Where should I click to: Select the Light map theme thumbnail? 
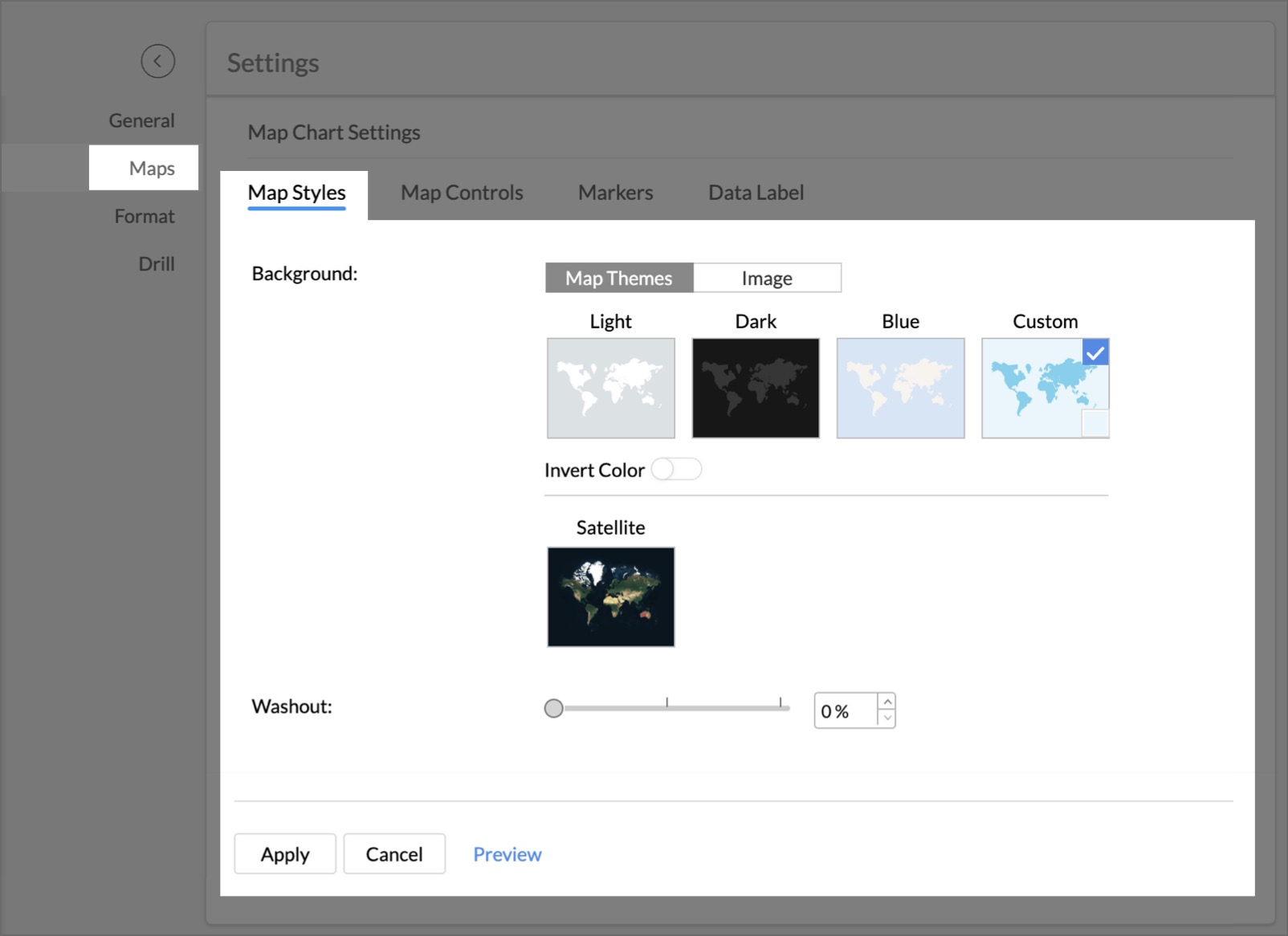coord(610,388)
